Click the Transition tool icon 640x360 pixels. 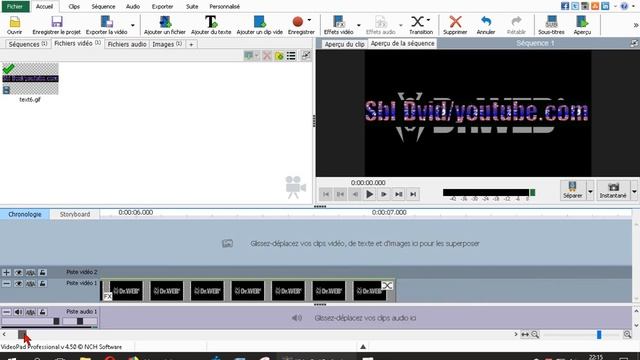[x=417, y=22]
